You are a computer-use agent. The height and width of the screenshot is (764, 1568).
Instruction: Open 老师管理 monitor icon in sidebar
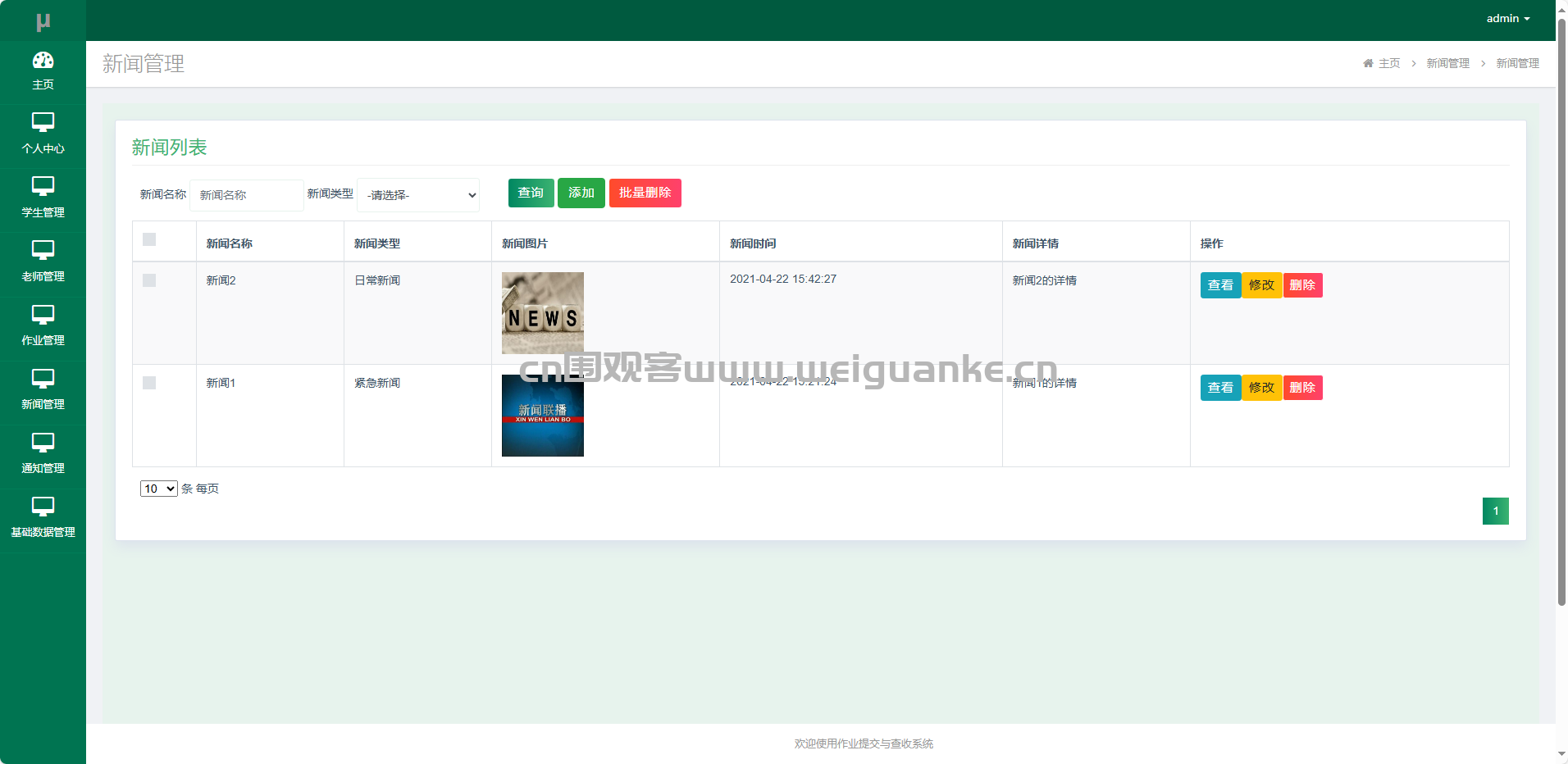click(43, 251)
